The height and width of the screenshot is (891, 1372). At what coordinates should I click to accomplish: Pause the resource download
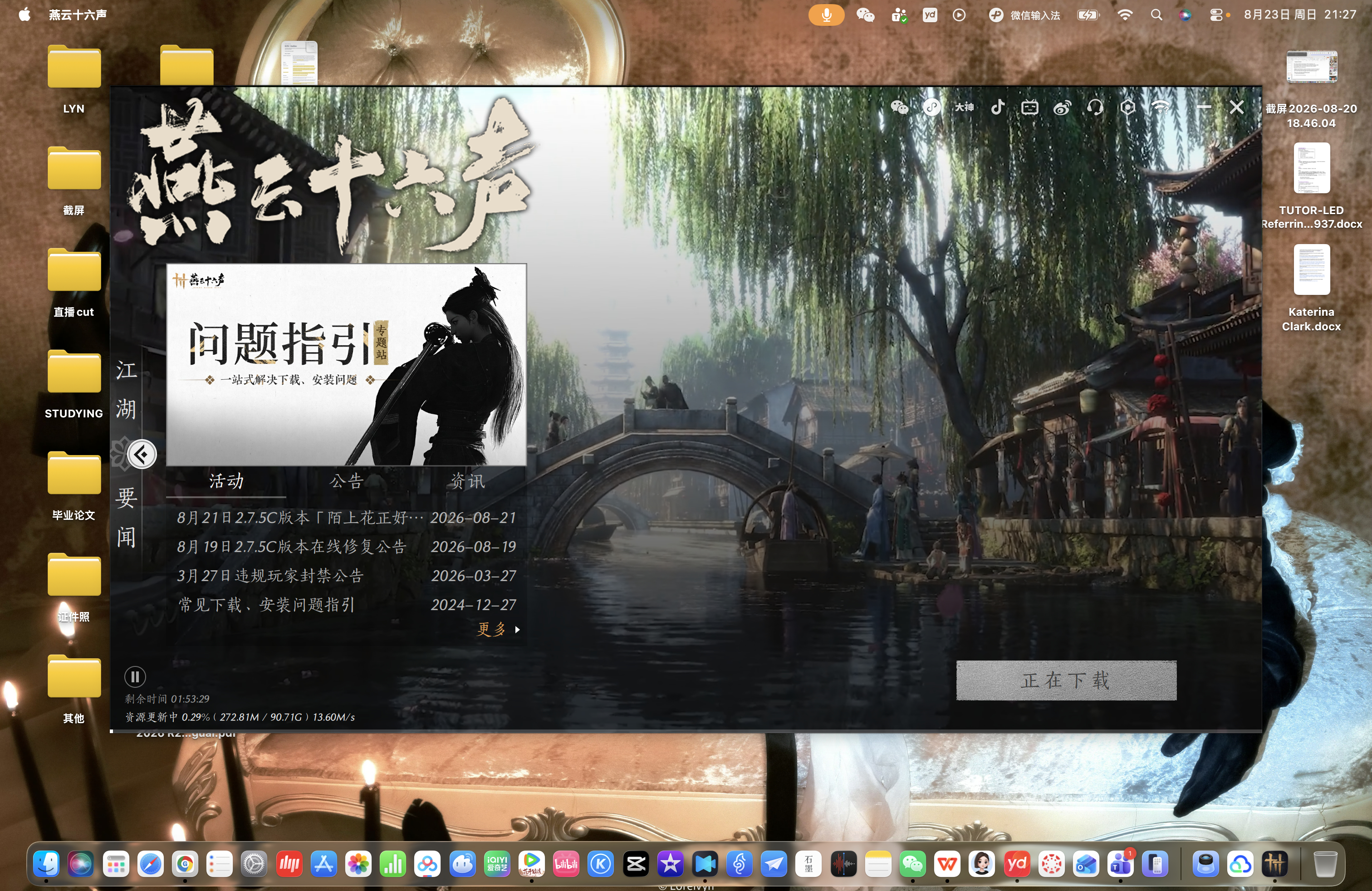click(135, 676)
